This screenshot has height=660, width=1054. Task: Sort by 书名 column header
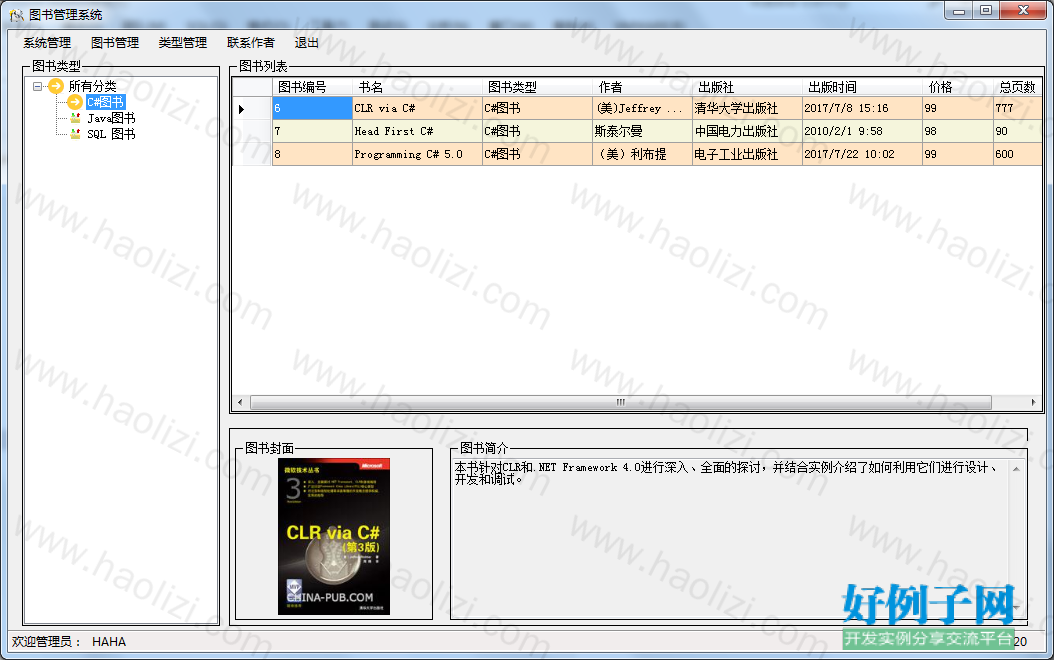click(x=417, y=87)
